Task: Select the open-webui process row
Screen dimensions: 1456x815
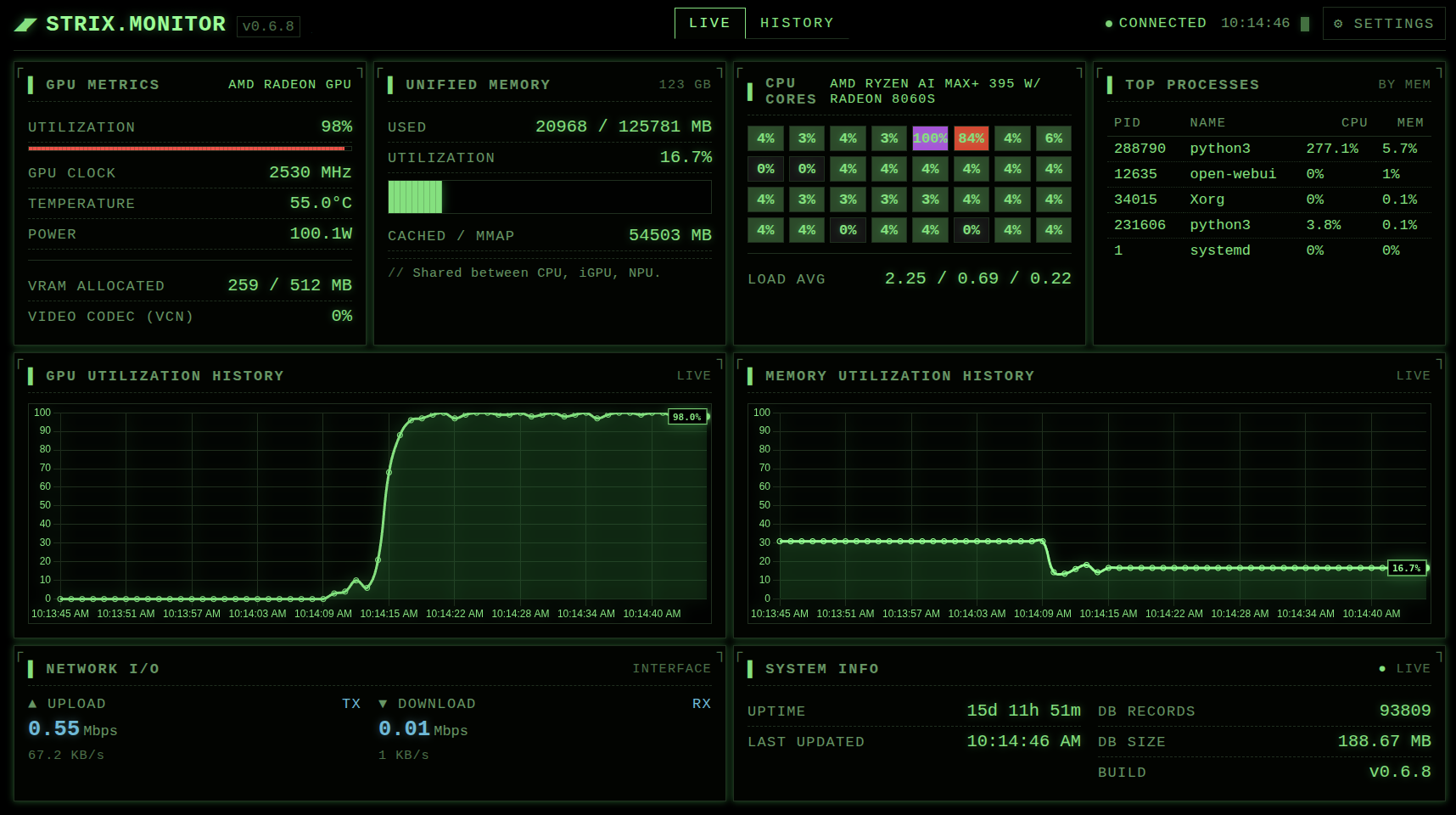Action: pos(1269,174)
